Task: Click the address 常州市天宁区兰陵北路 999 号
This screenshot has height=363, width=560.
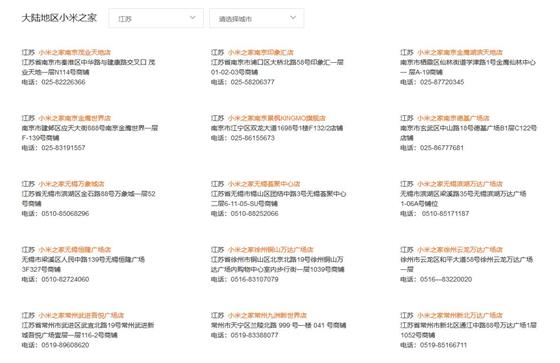Action: coord(278,325)
